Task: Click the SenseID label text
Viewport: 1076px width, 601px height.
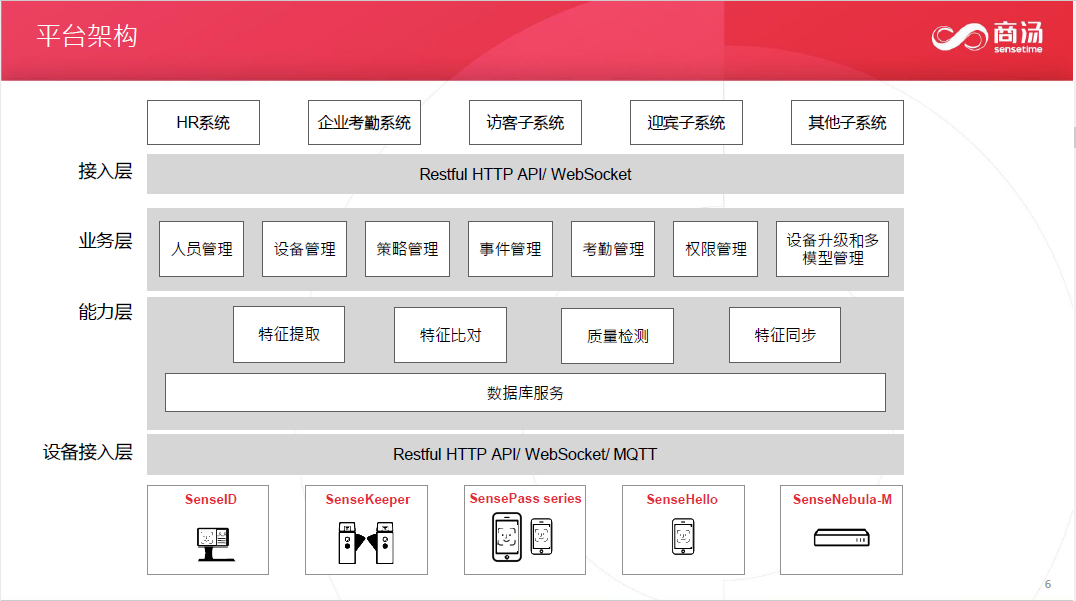Action: tap(211, 499)
